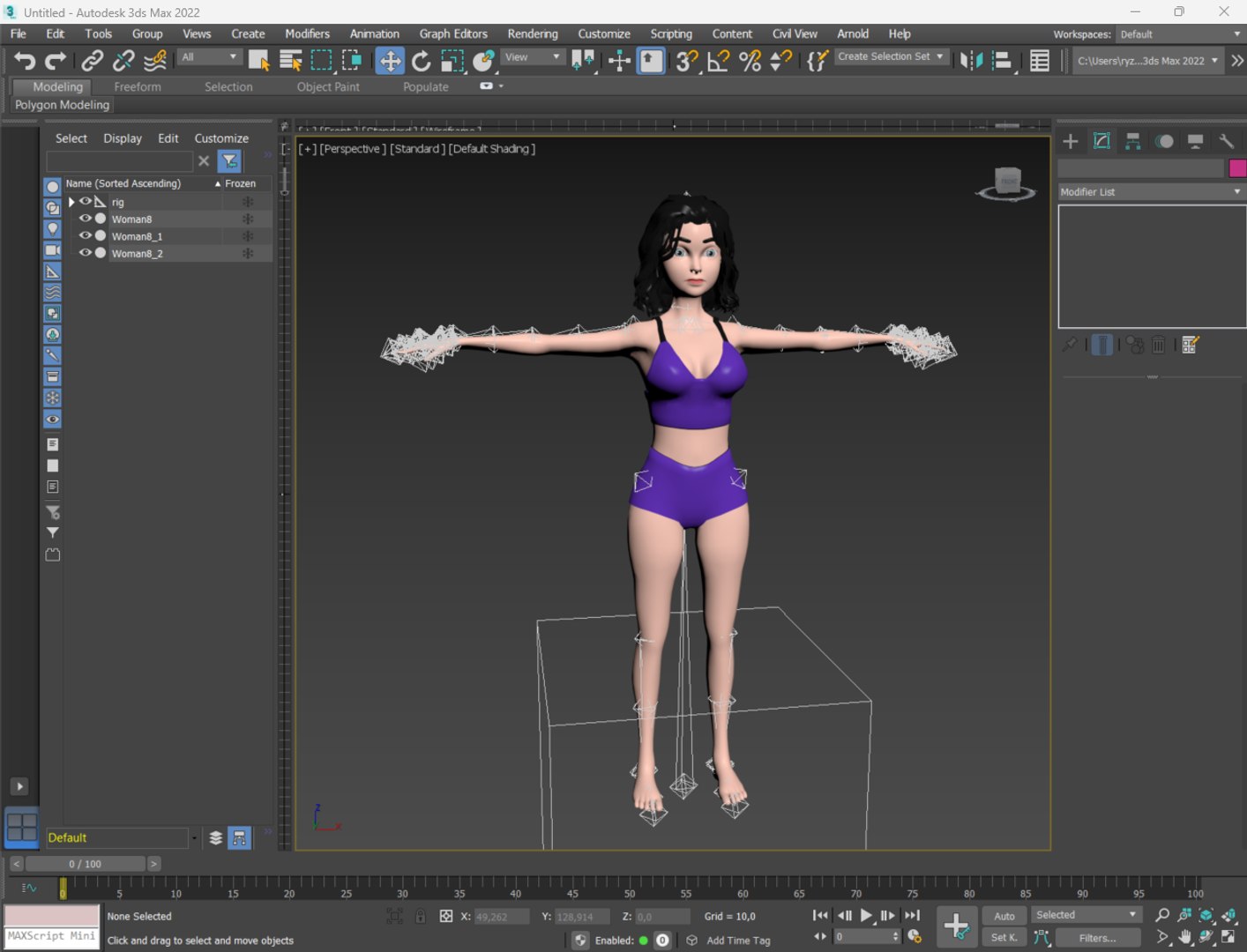Image resolution: width=1247 pixels, height=952 pixels.
Task: Click the Set K. button
Action: tap(1004, 938)
